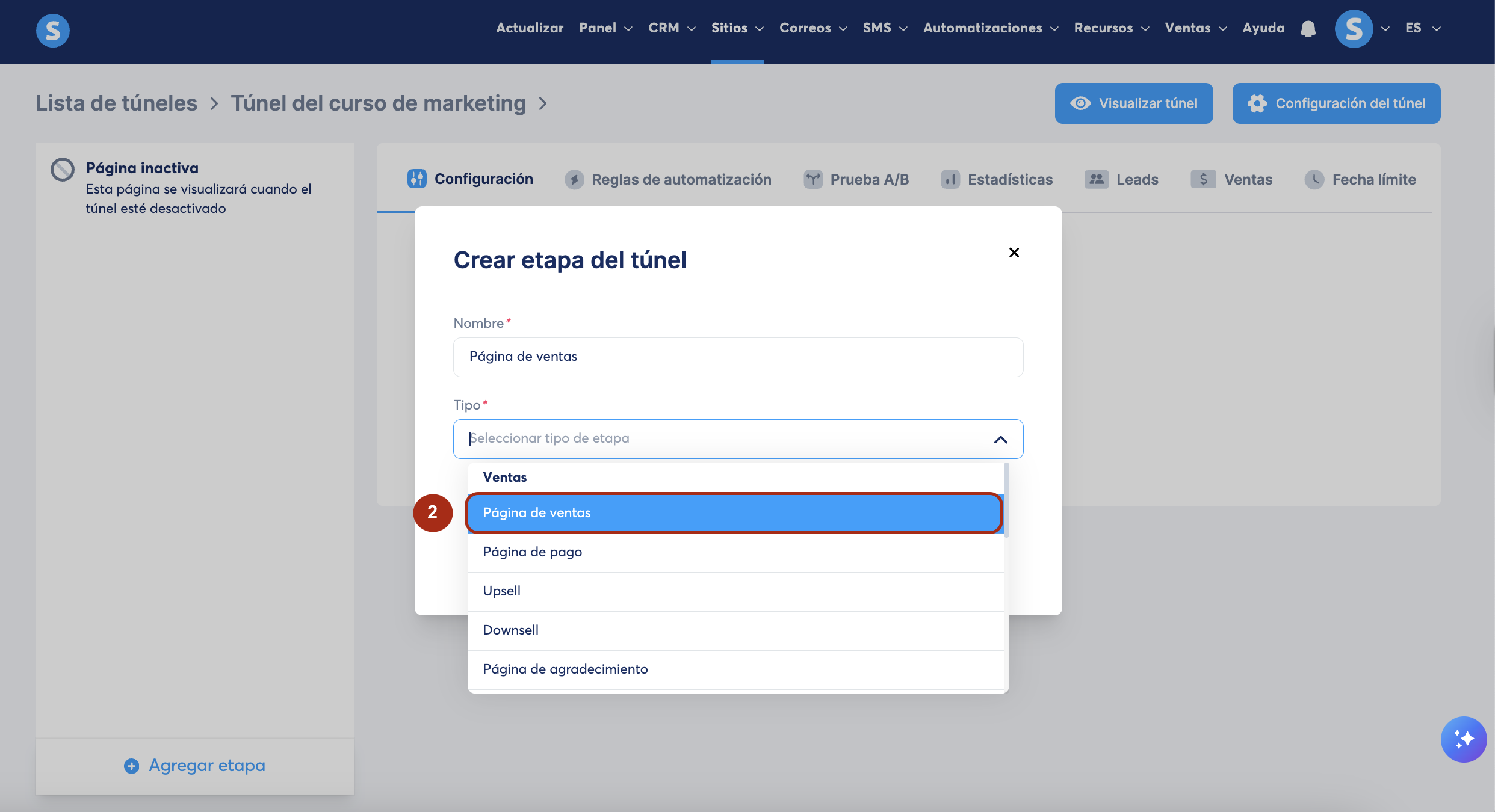1495x812 pixels.
Task: Click the user avatar in the navbar
Action: click(1354, 29)
